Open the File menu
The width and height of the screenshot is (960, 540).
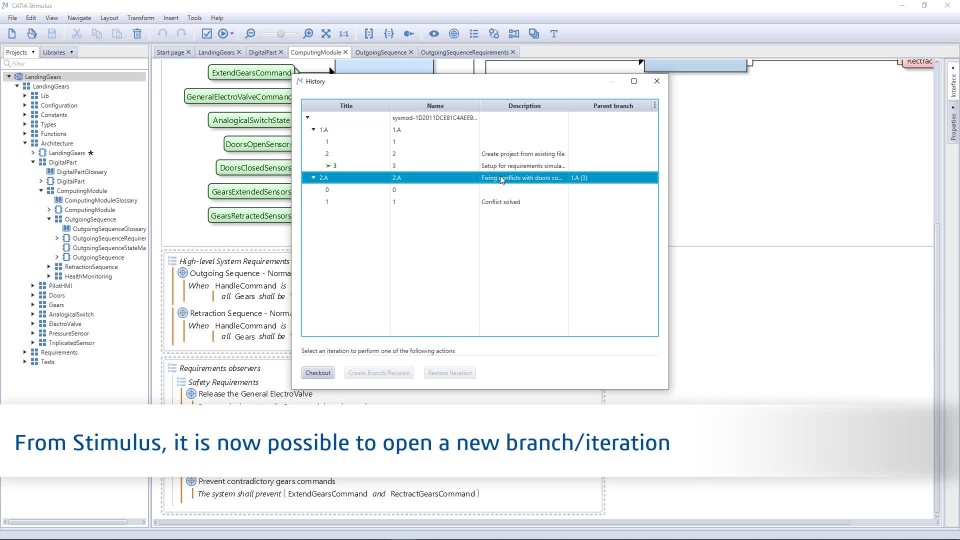12,18
